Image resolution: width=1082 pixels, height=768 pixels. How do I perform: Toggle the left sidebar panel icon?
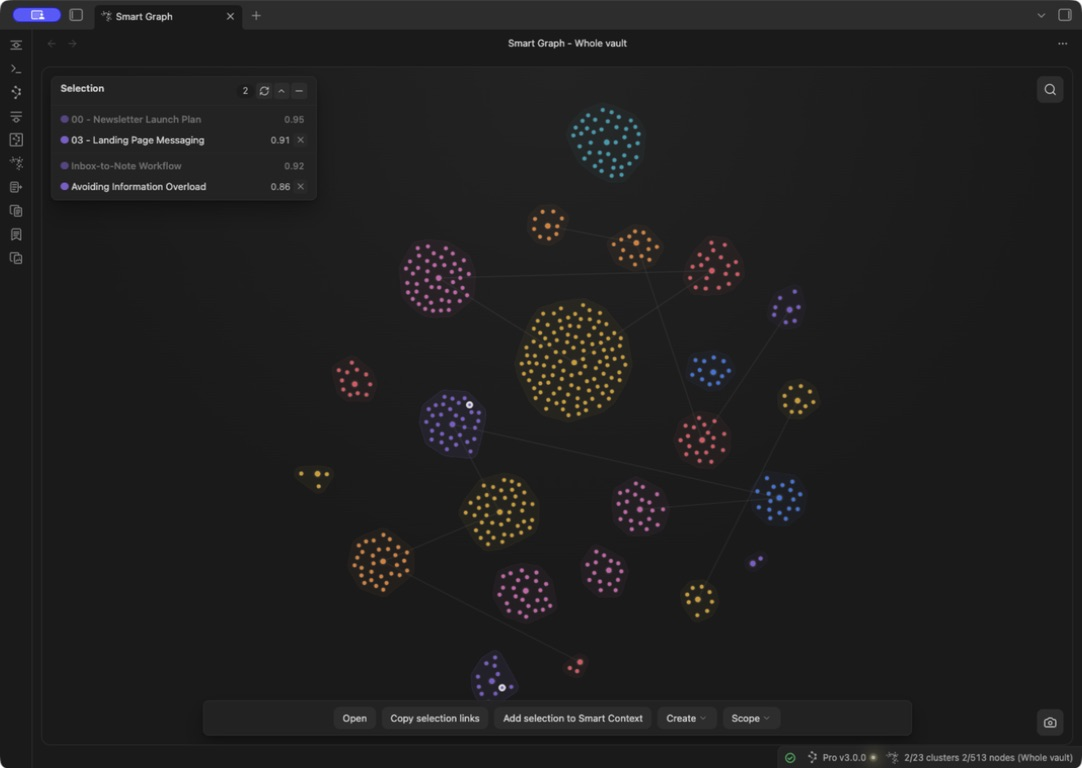pos(76,15)
